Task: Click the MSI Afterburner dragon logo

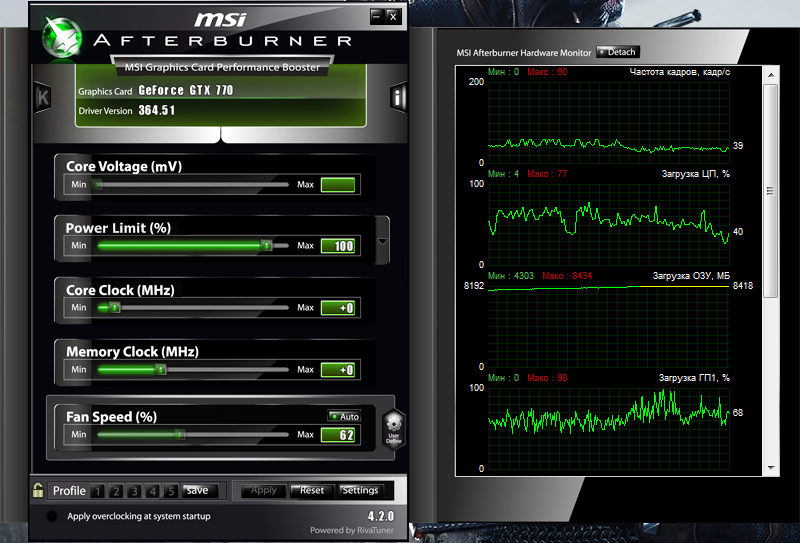Action: click(62, 36)
